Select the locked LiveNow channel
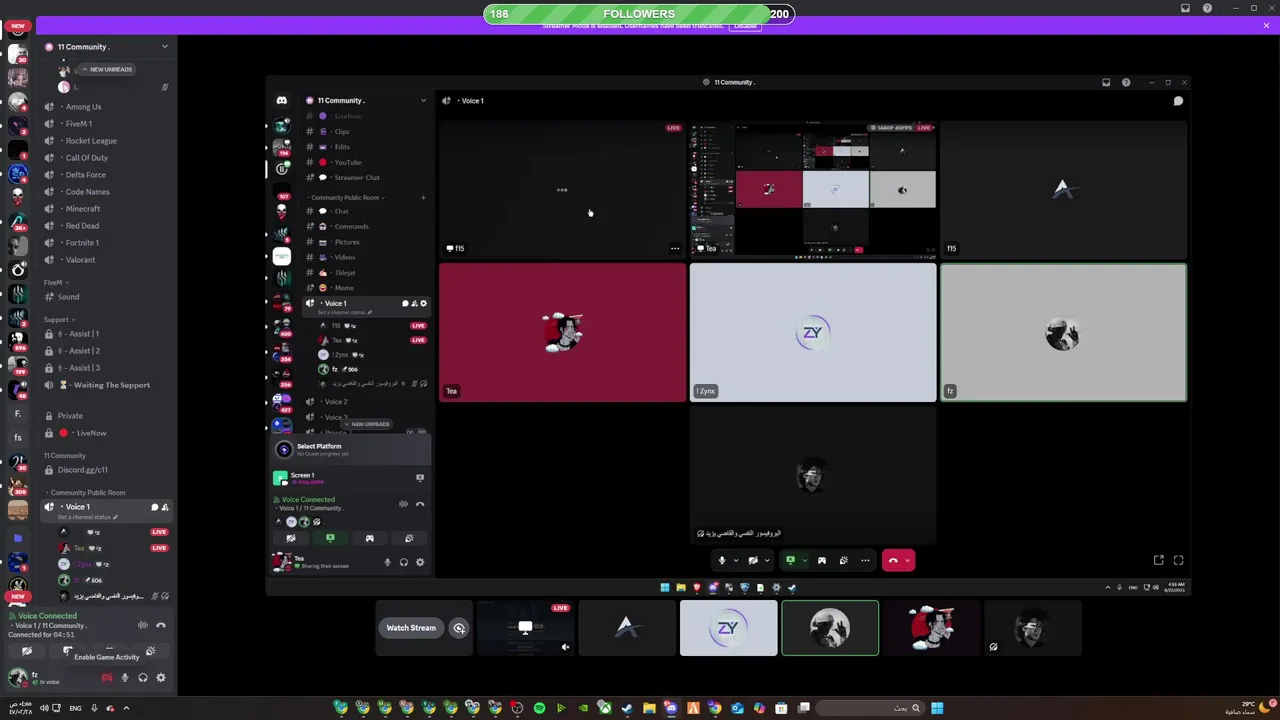1280x720 pixels. [90, 433]
